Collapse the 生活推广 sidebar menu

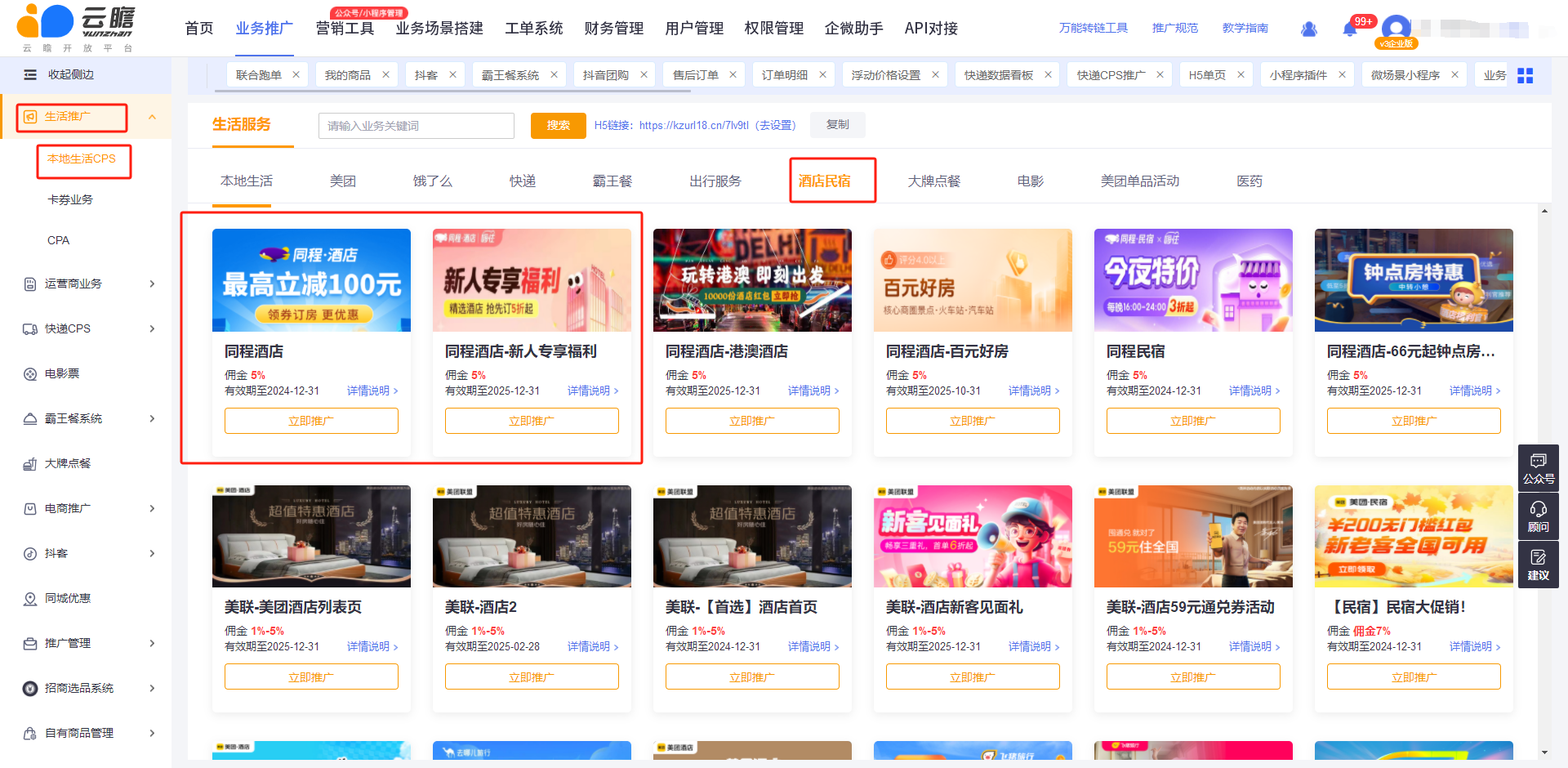click(x=152, y=117)
